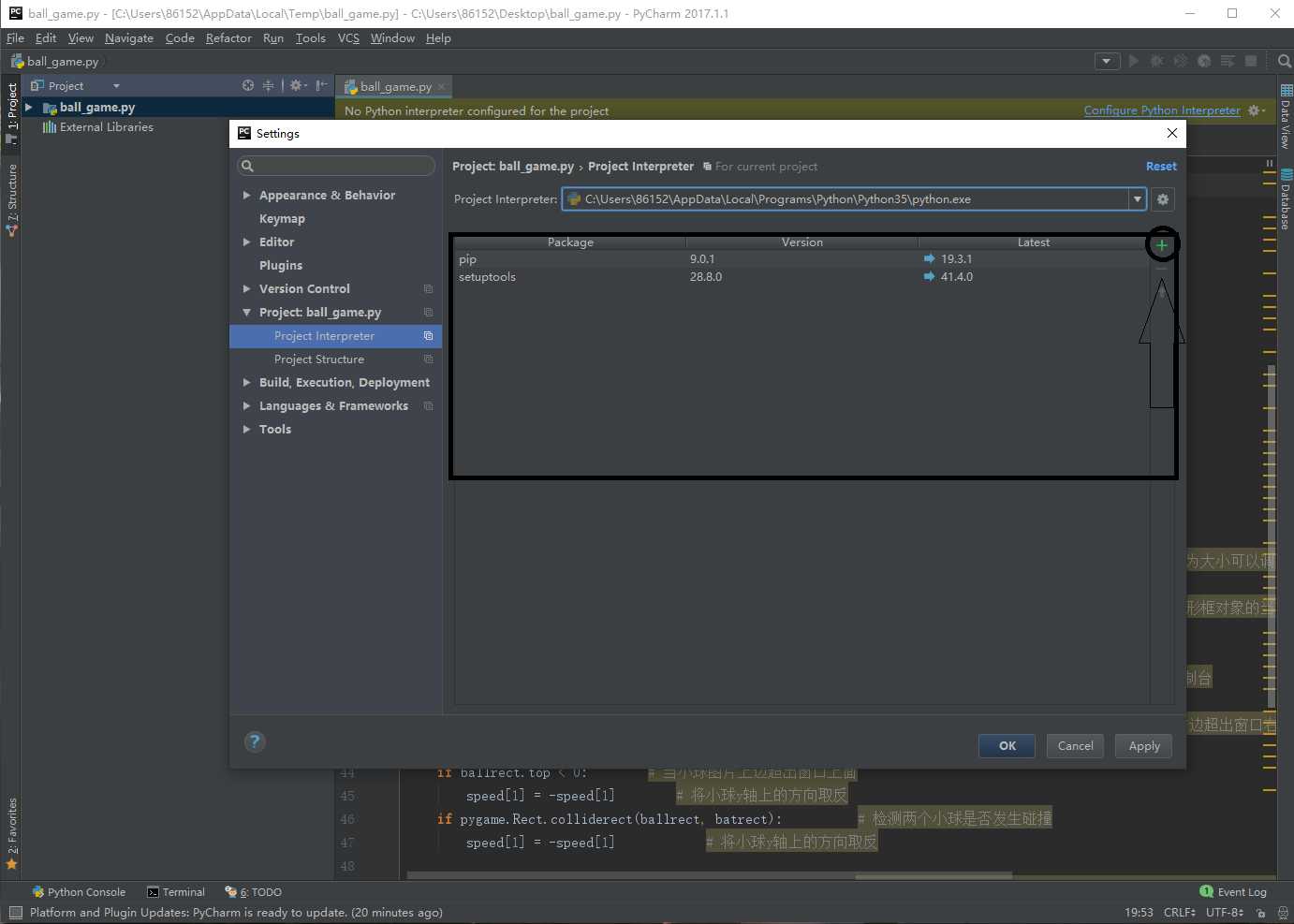Expand the Tools settings section
1294x924 pixels.
tap(246, 430)
